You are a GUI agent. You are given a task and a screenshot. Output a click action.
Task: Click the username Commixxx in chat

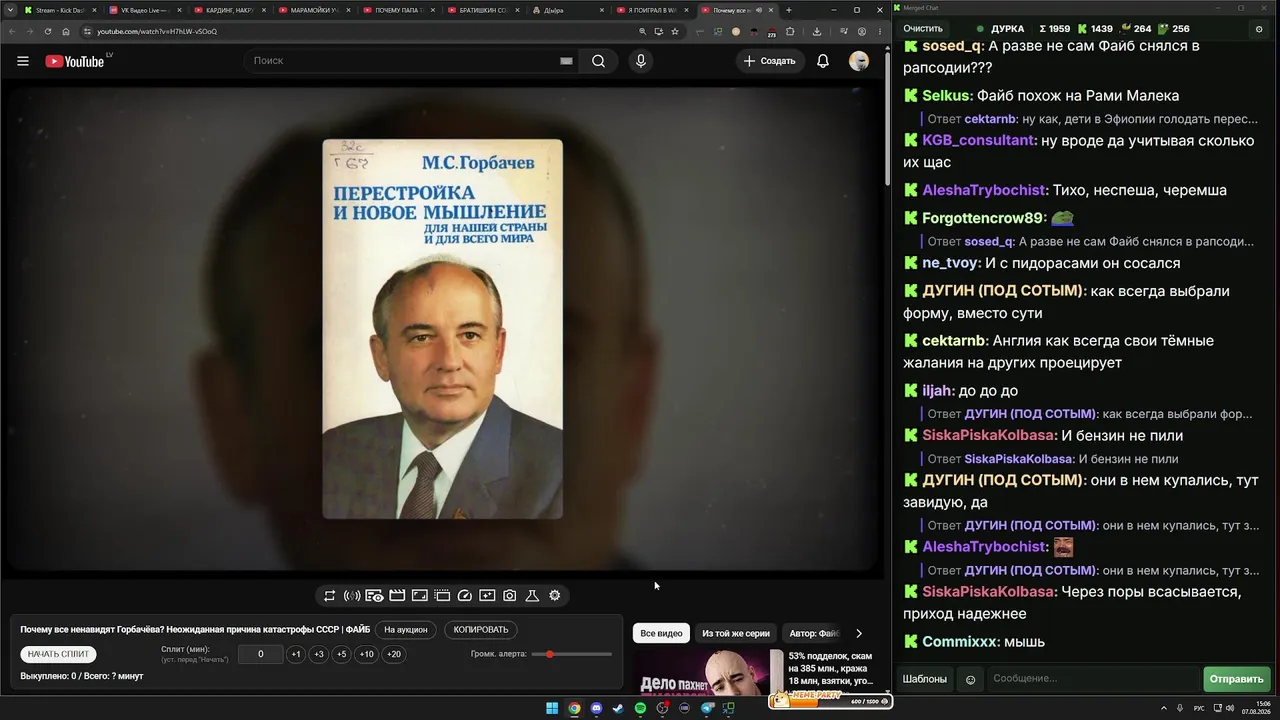[959, 642]
